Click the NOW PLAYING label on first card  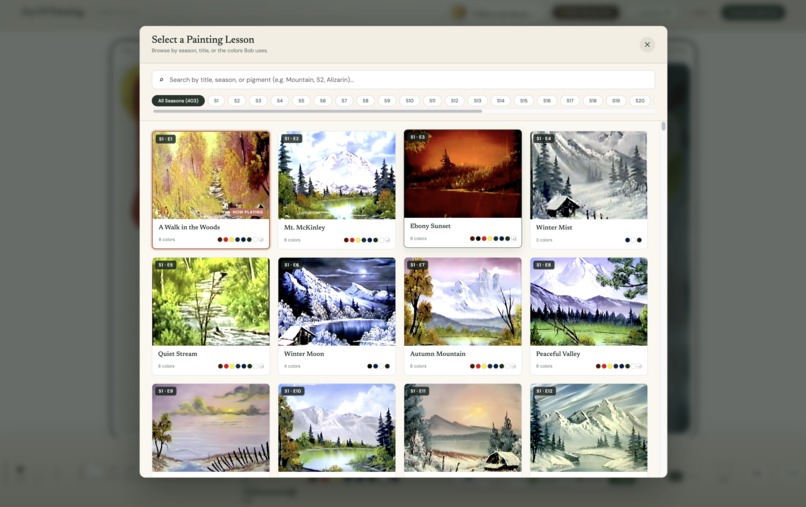247,212
